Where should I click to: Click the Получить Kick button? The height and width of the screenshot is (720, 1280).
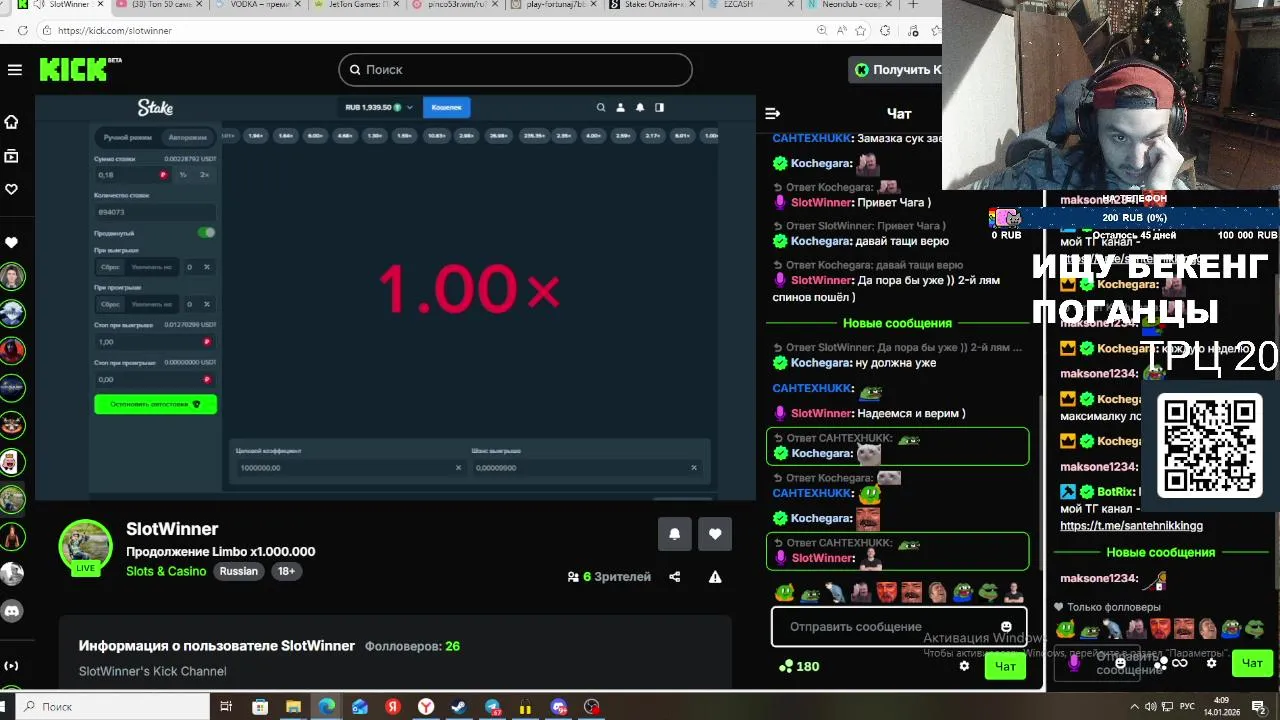click(896, 70)
